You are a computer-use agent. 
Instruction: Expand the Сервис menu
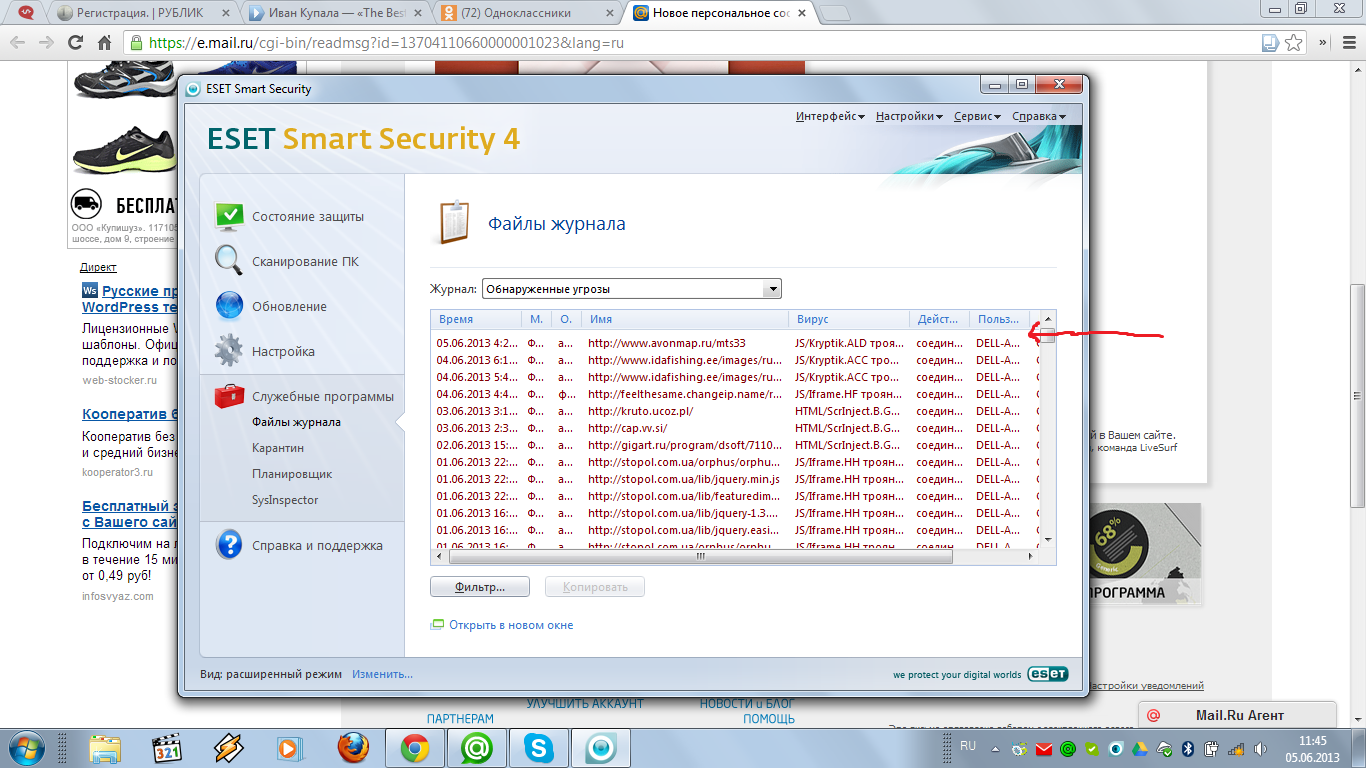pos(977,116)
